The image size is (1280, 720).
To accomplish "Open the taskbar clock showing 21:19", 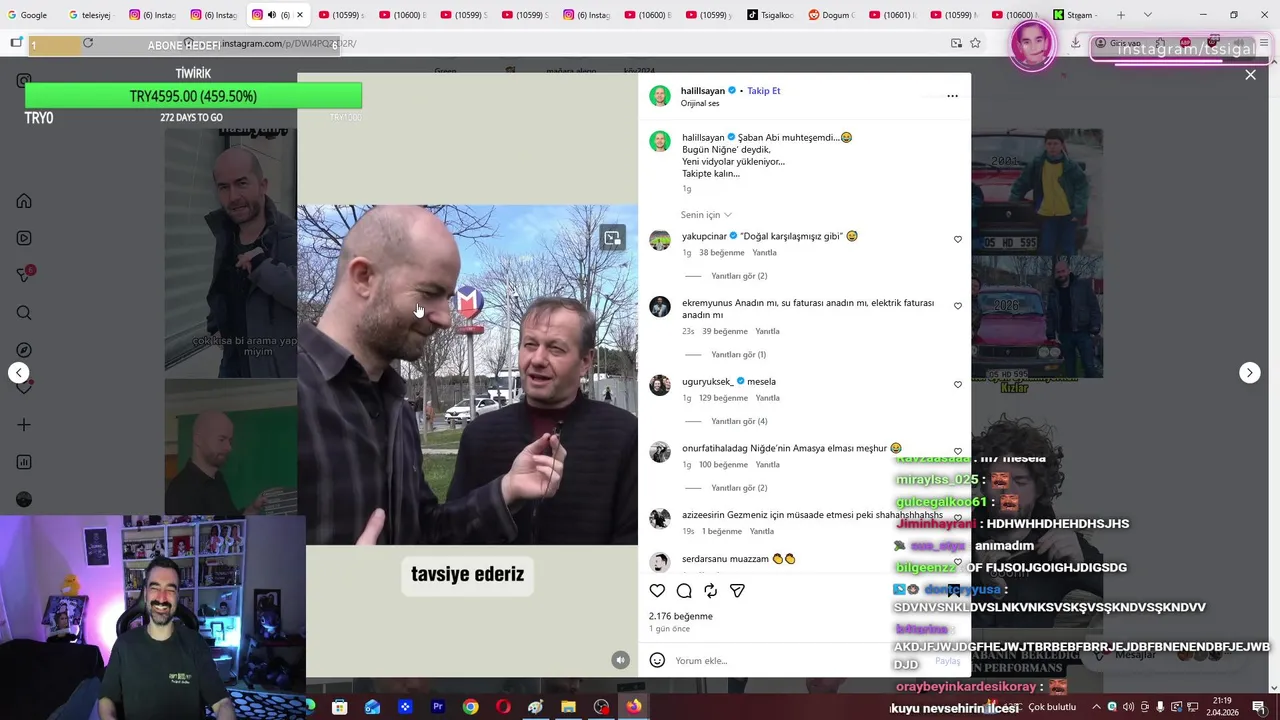I will click(x=1222, y=706).
